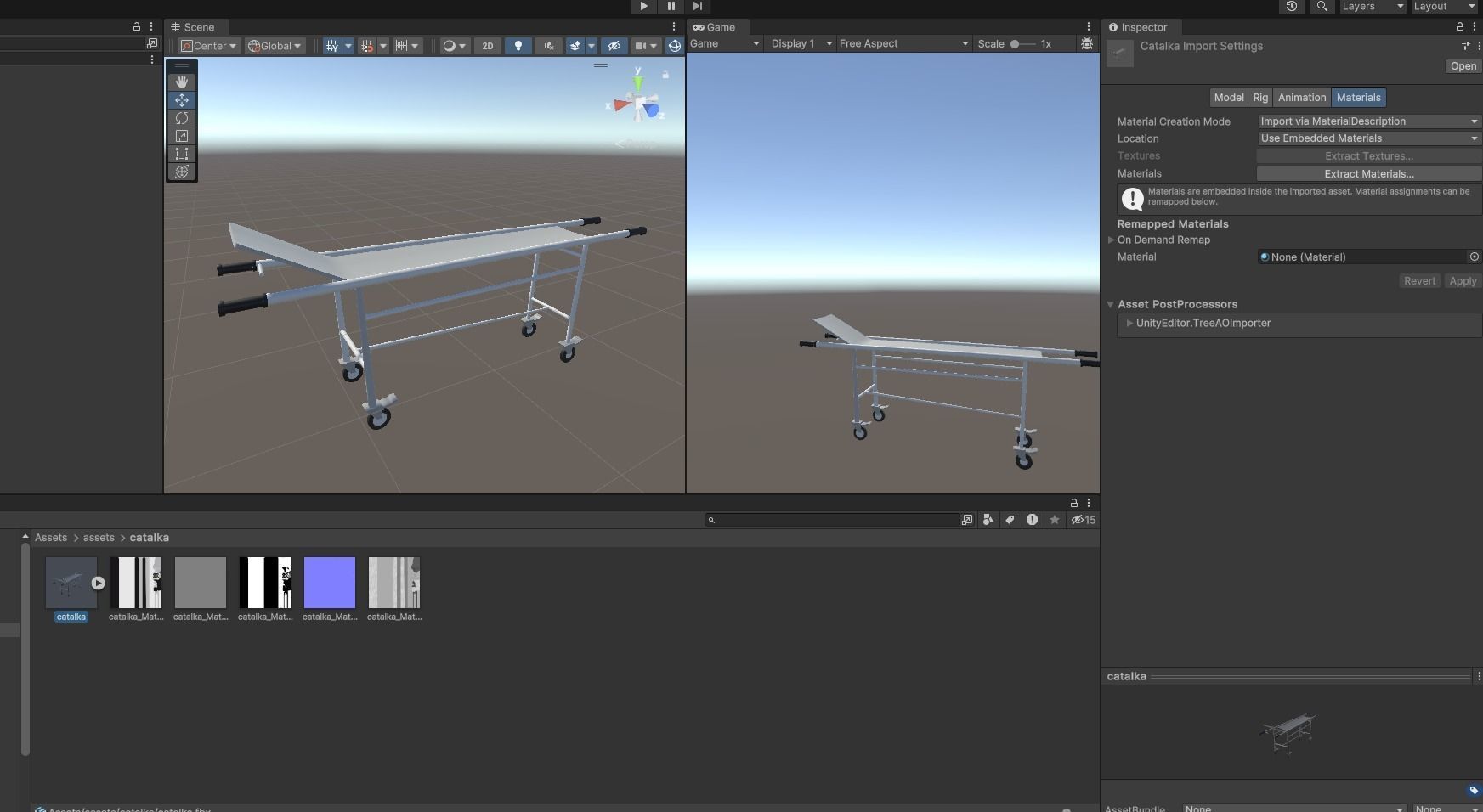Open the Layers dropdown
The image size is (1483, 812).
click(x=1372, y=6)
